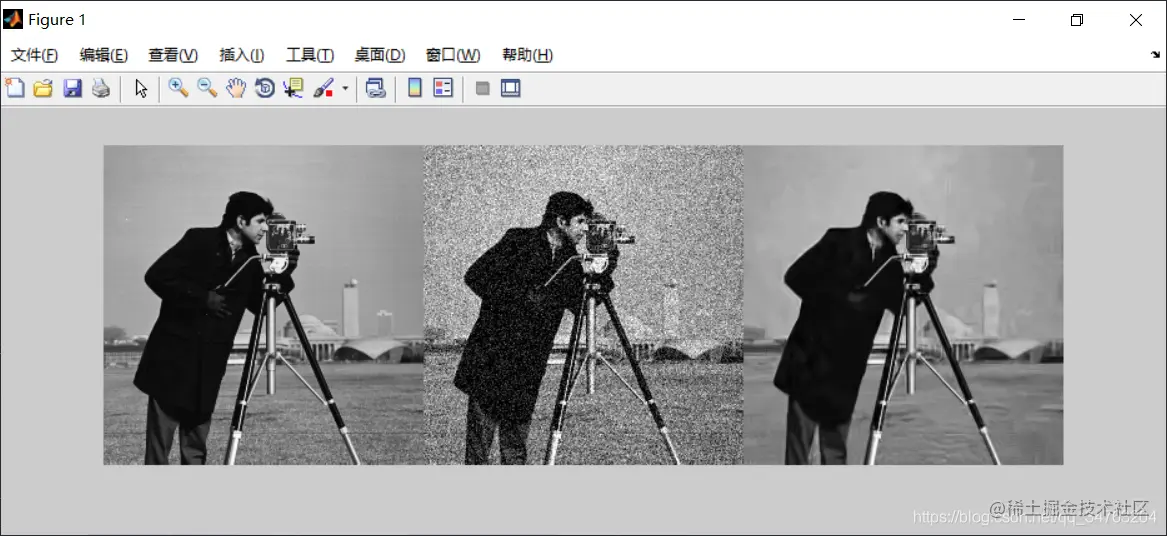Screen dimensions: 1167x536
Task: Activate the Zoom Out magnifier tool
Action: 207,89
